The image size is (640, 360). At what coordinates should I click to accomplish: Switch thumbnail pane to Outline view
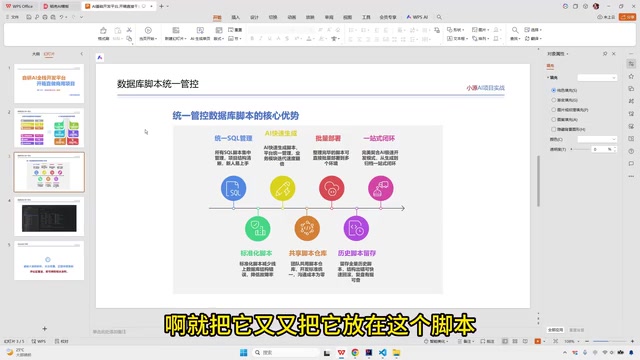[36, 54]
